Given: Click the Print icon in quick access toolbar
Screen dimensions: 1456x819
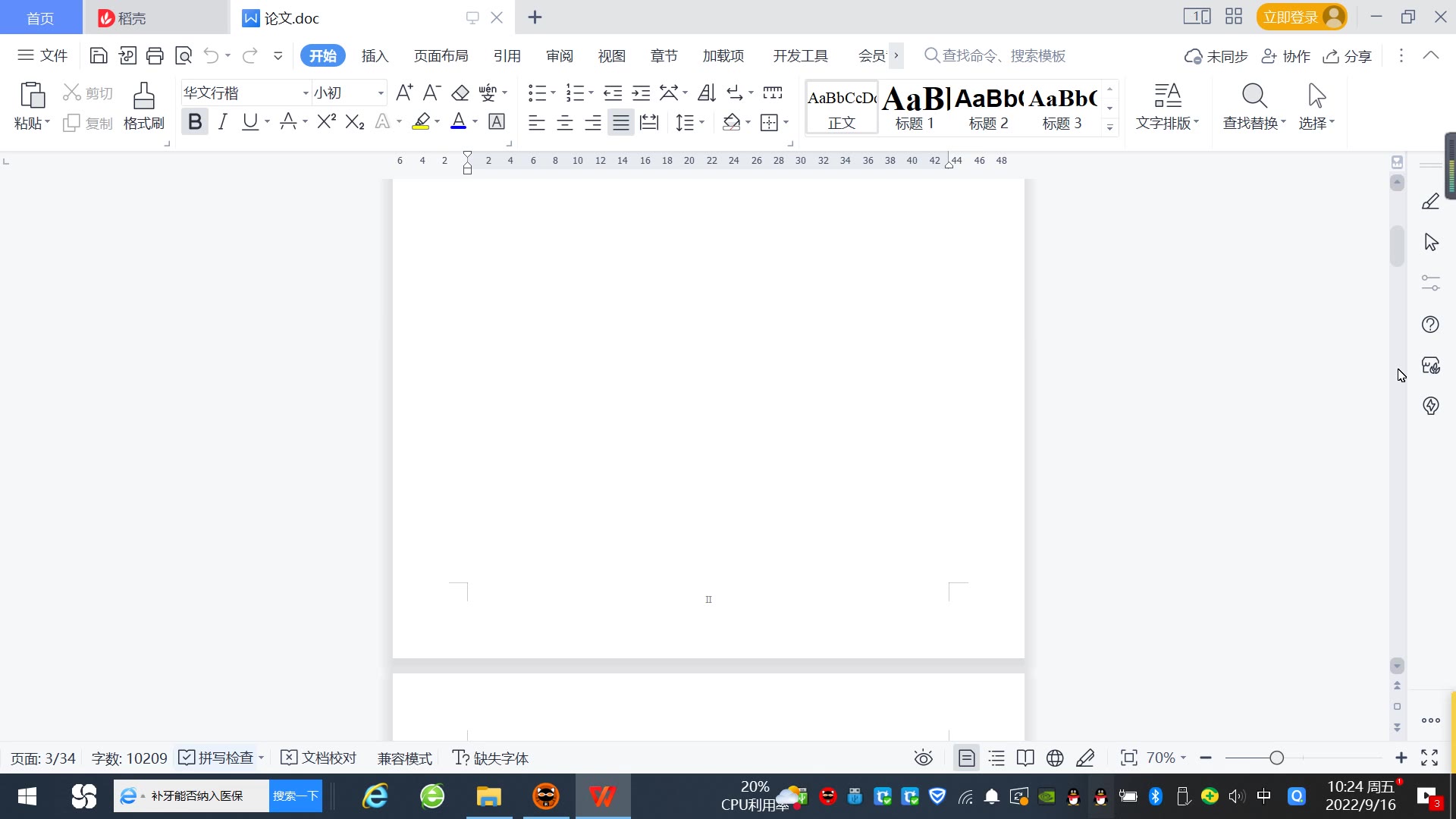Looking at the screenshot, I should pos(155,55).
